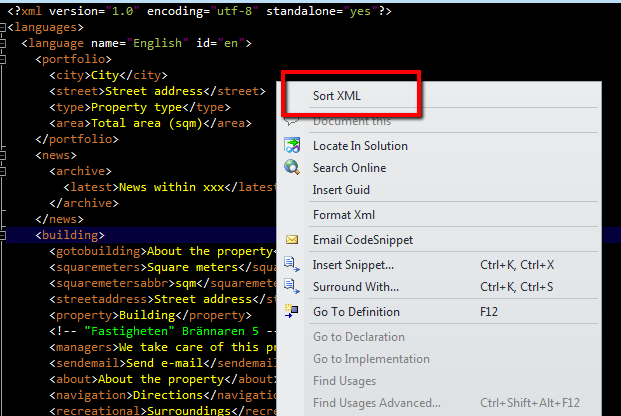Viewport: 621px width, 416px height.
Task: Open Find Usages Advanced from the menu
Action: click(376, 403)
